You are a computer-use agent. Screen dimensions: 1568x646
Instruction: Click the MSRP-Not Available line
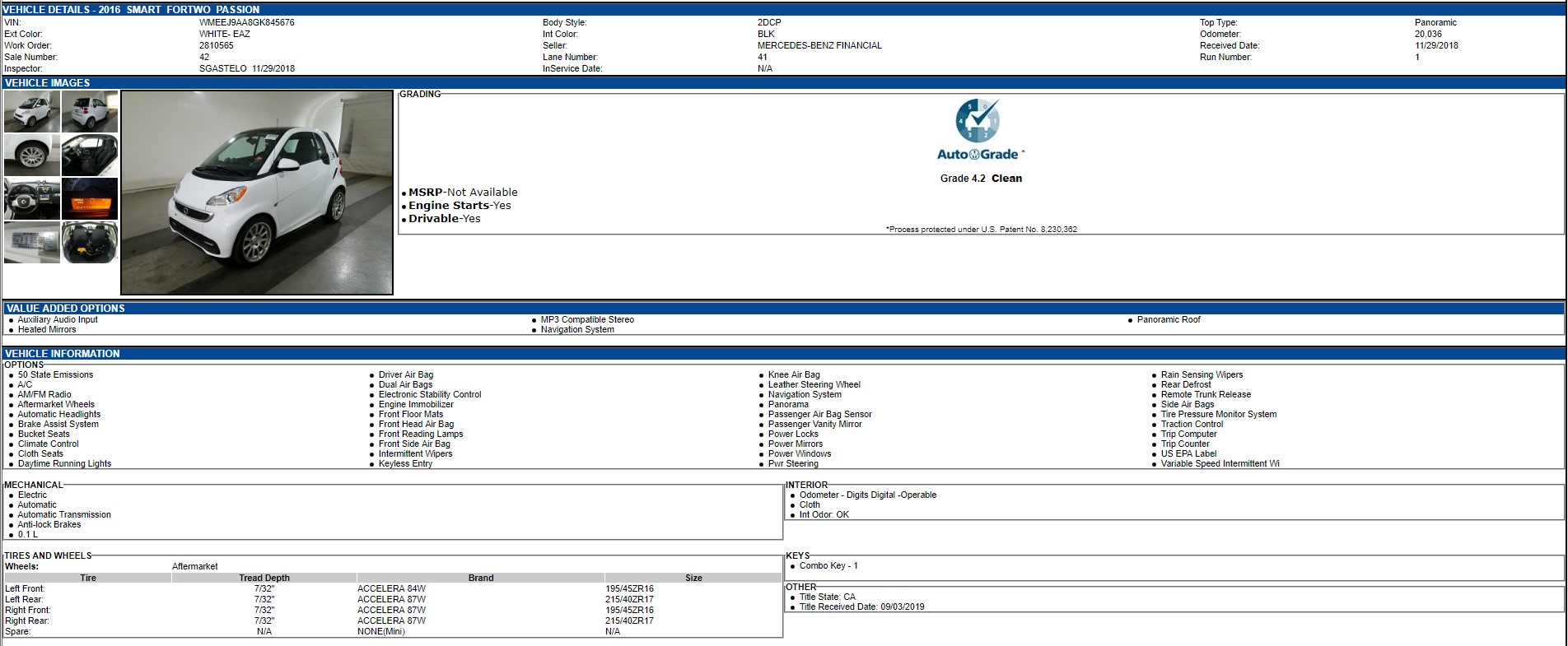pos(463,192)
